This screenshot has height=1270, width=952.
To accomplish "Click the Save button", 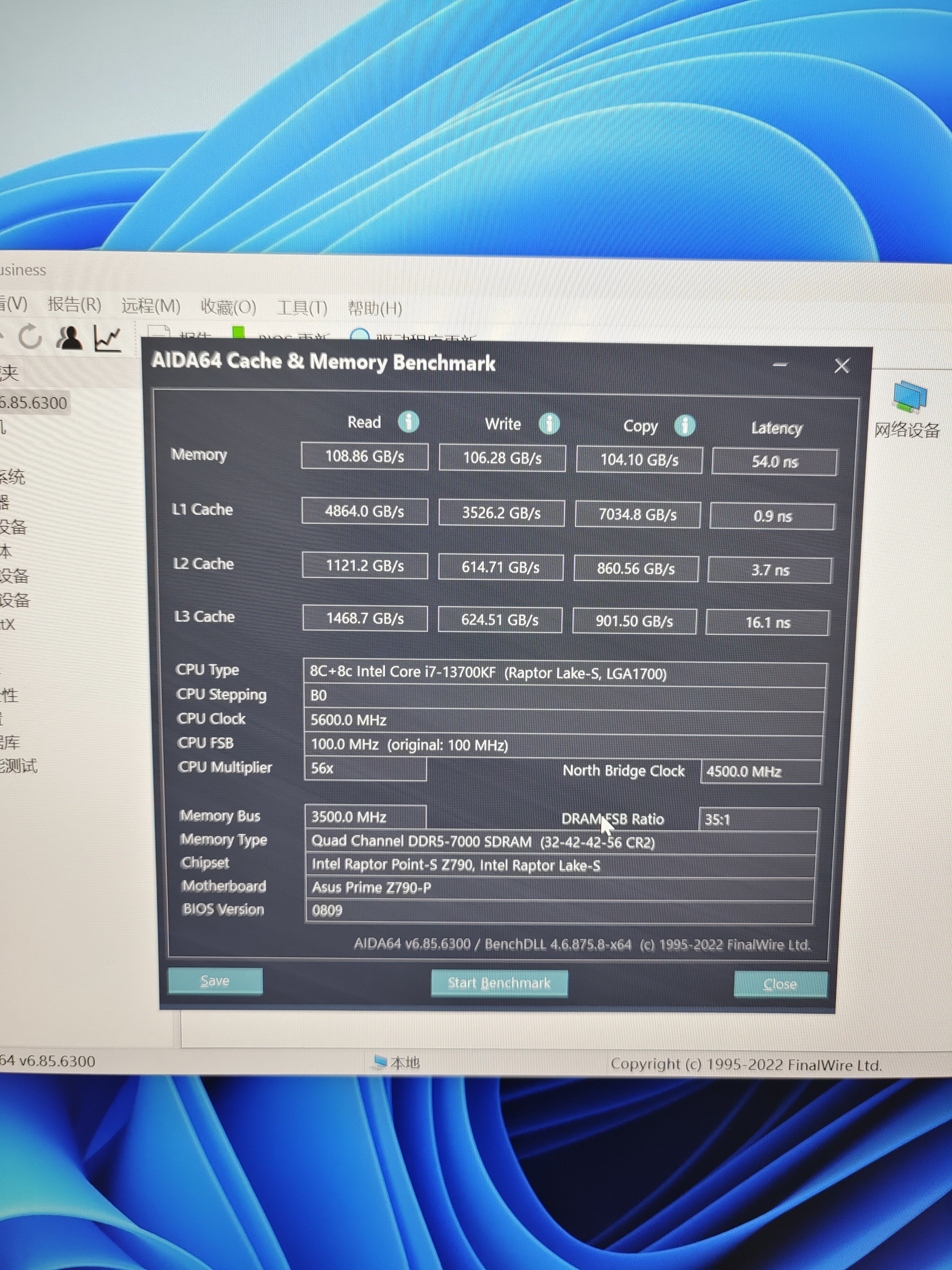I will click(x=215, y=981).
